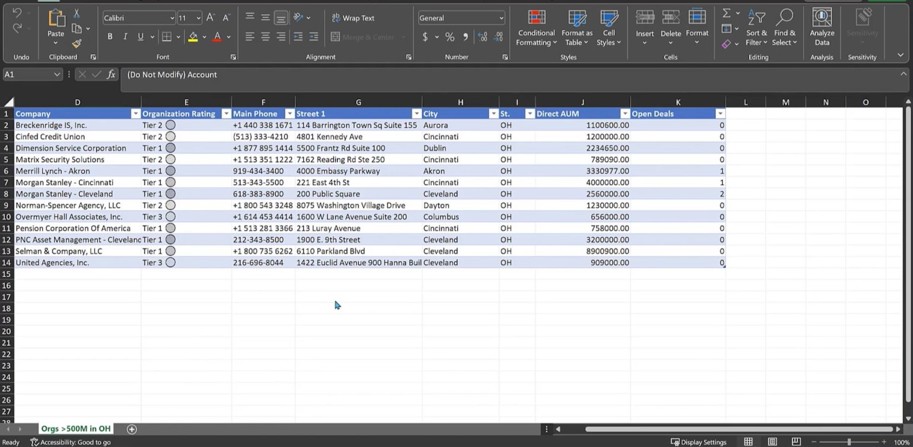
Task: Open the font name Calibri dropdown
Action: click(172, 18)
